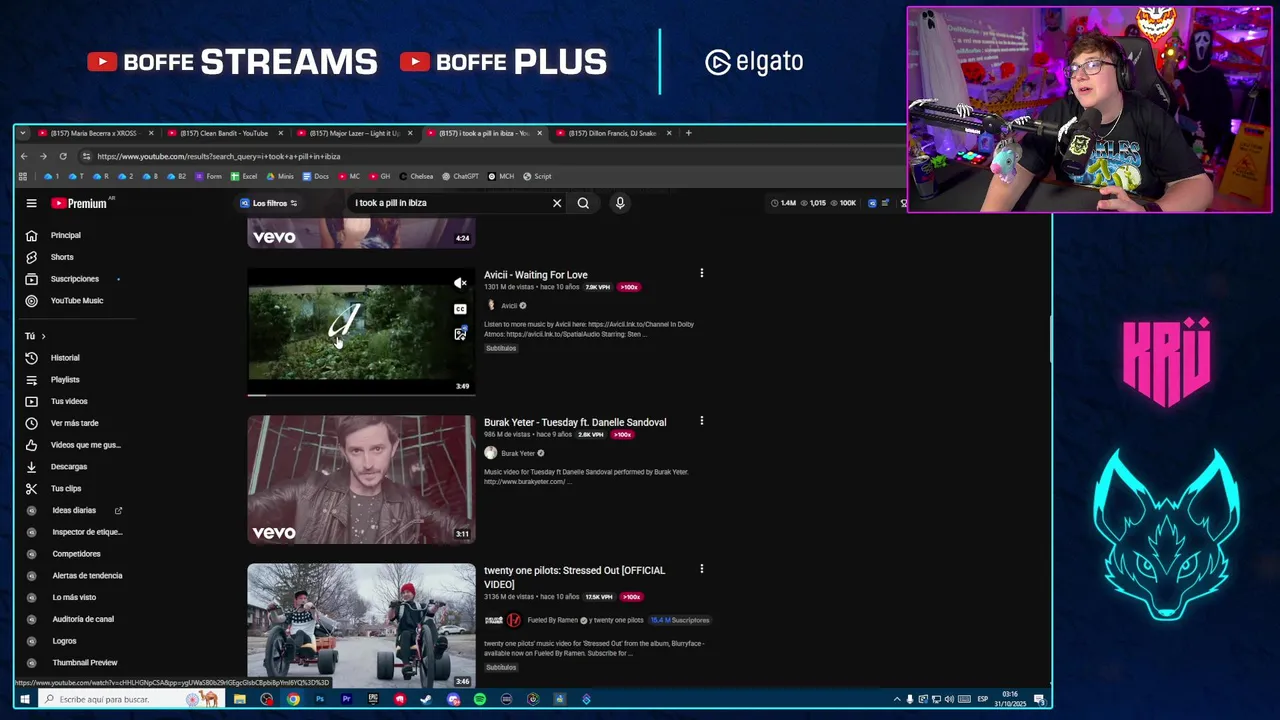
Task: Switch to the 'Major Lazer – Light it Up' tab
Action: tap(353, 133)
